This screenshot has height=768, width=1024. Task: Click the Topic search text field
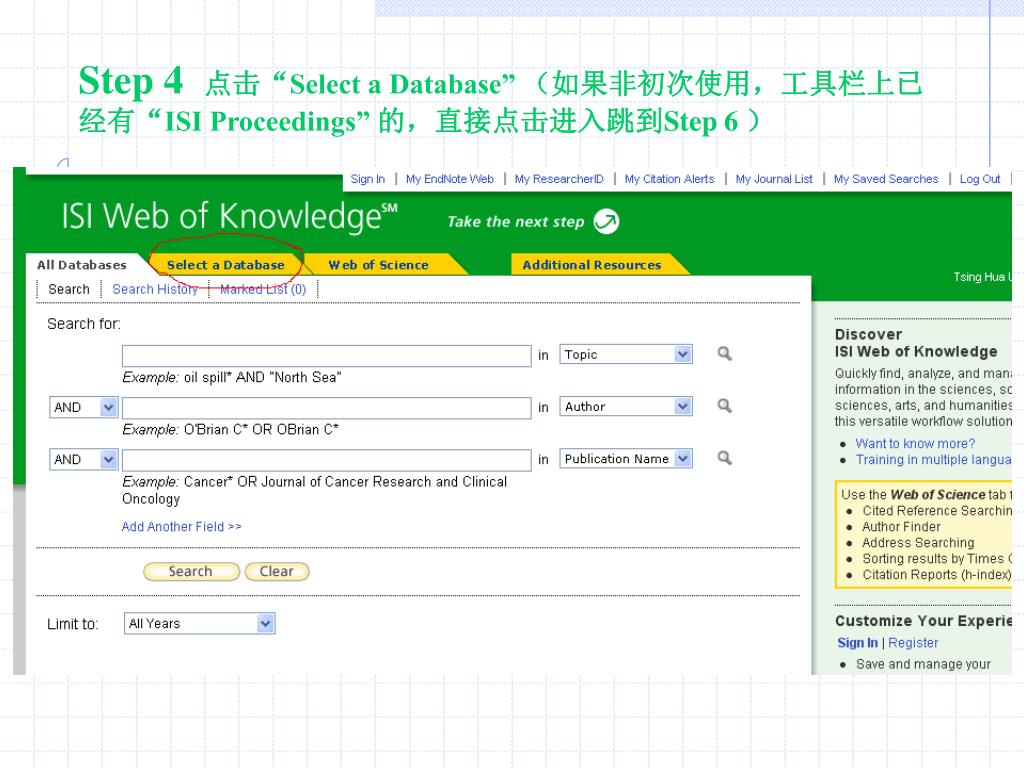click(327, 356)
